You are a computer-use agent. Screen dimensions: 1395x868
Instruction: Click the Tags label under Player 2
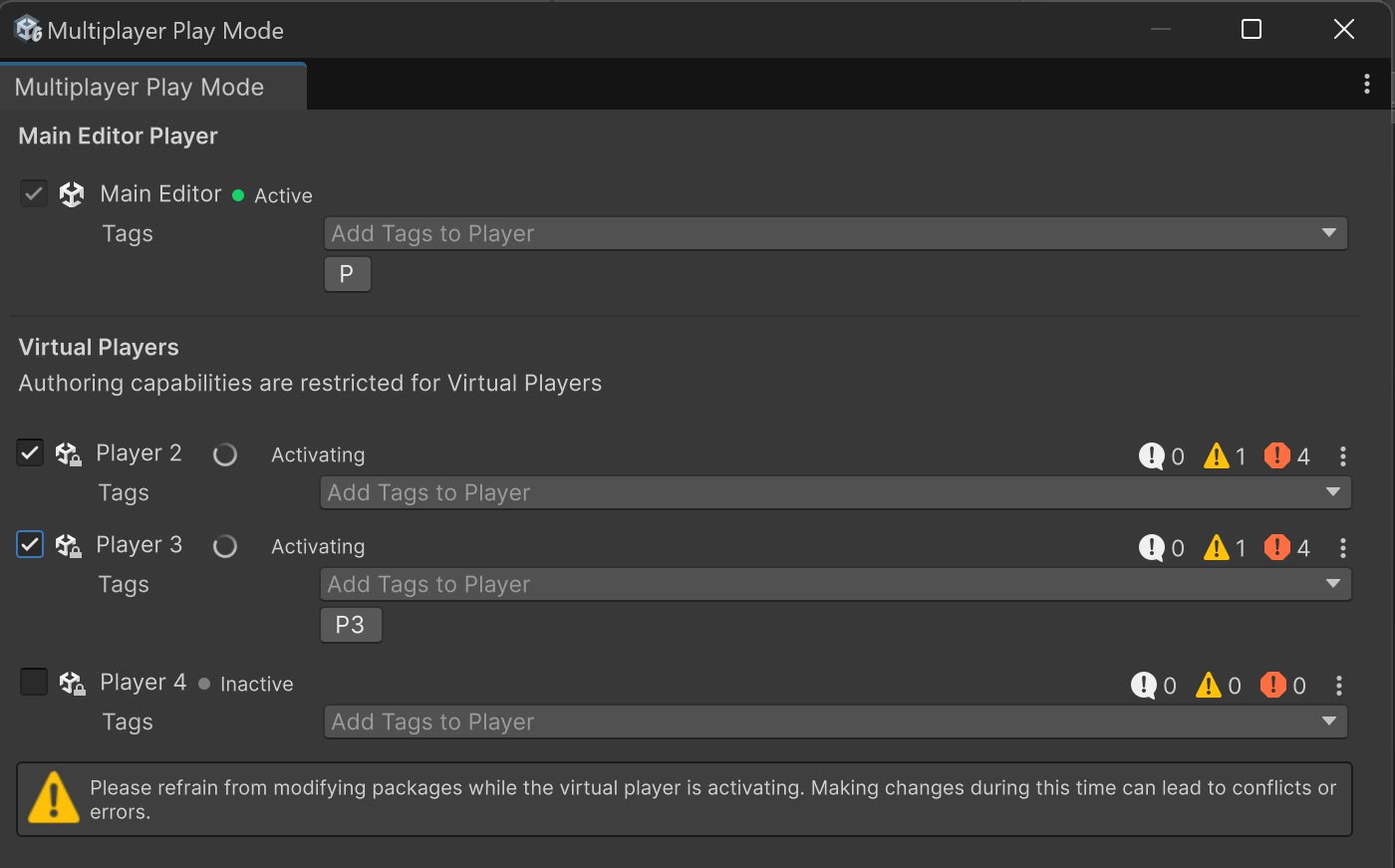[x=124, y=493]
